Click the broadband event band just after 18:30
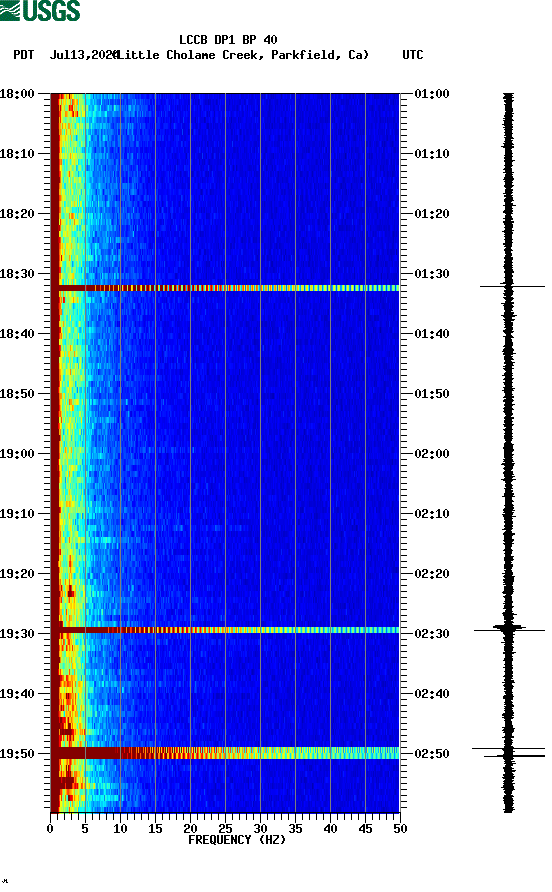The image size is (552, 892). (225, 288)
